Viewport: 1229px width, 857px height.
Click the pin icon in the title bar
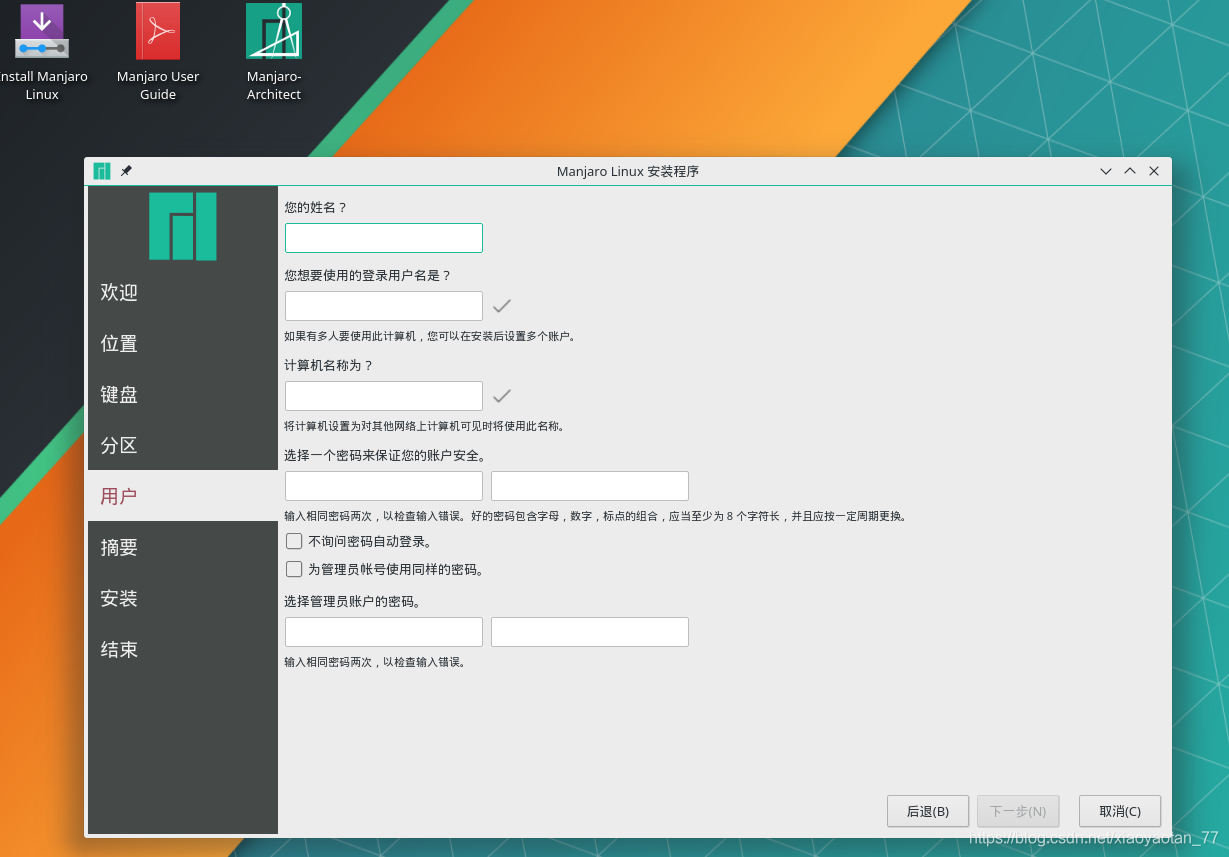pos(126,171)
